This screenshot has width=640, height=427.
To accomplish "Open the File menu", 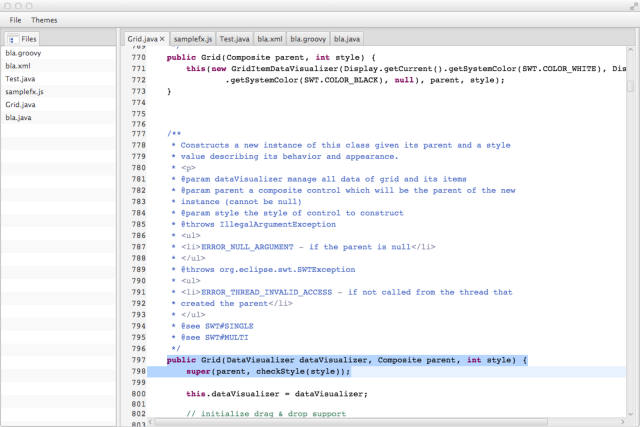I will click(x=15, y=20).
